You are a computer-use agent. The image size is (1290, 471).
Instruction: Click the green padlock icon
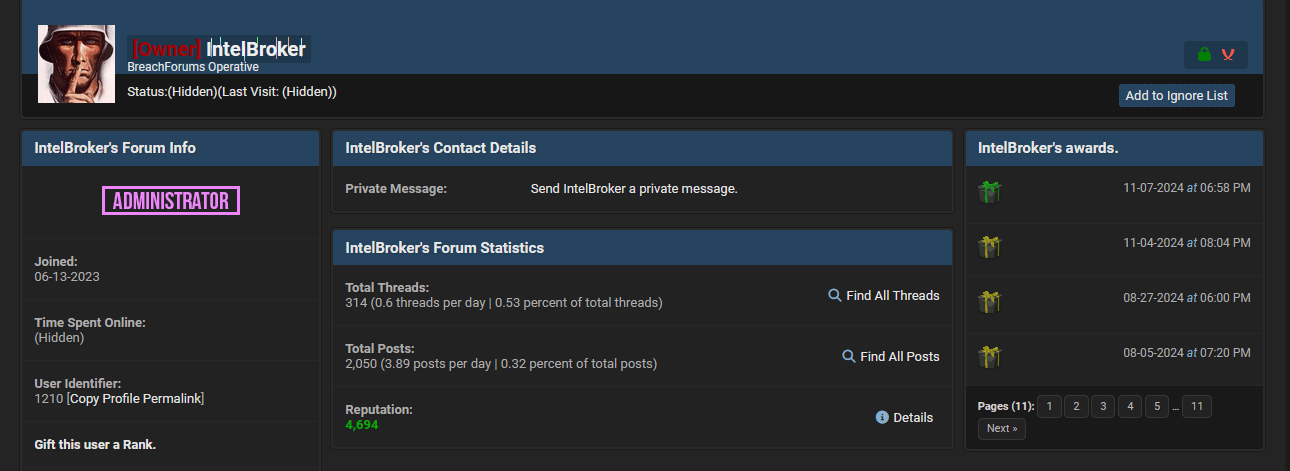pos(1204,54)
